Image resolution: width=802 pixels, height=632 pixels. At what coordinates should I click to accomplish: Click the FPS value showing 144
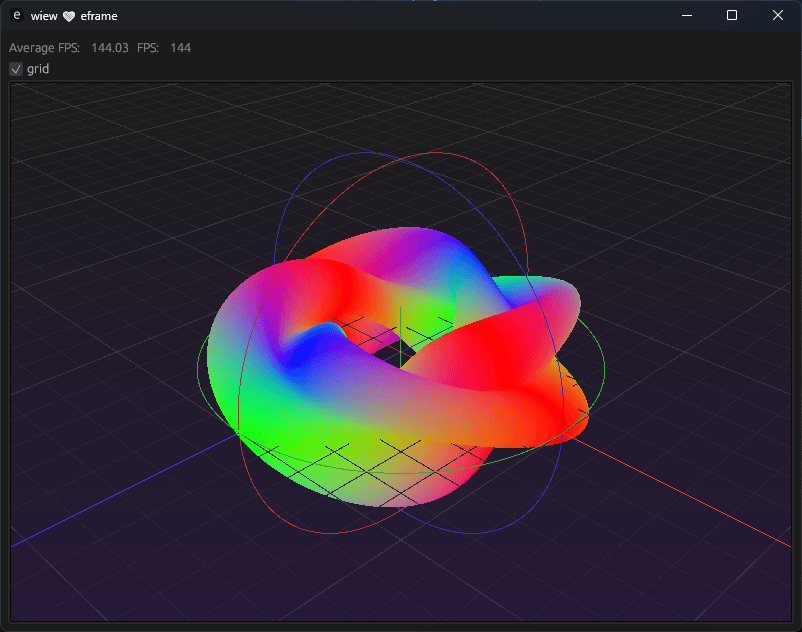179,47
